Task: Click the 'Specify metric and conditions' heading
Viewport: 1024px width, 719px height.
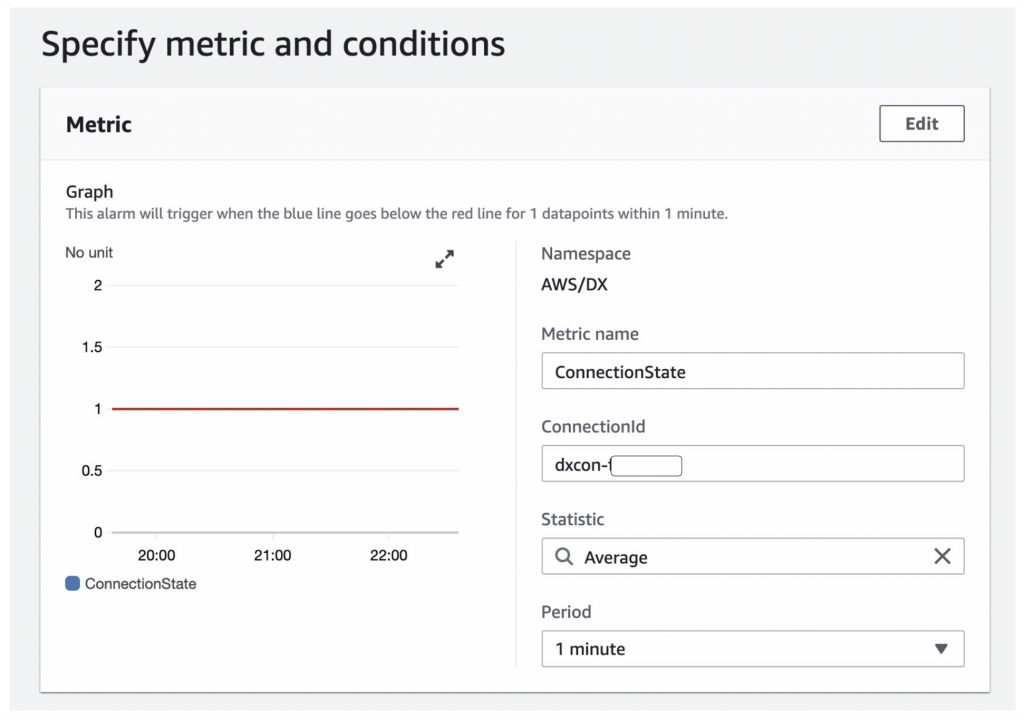Action: (273, 45)
